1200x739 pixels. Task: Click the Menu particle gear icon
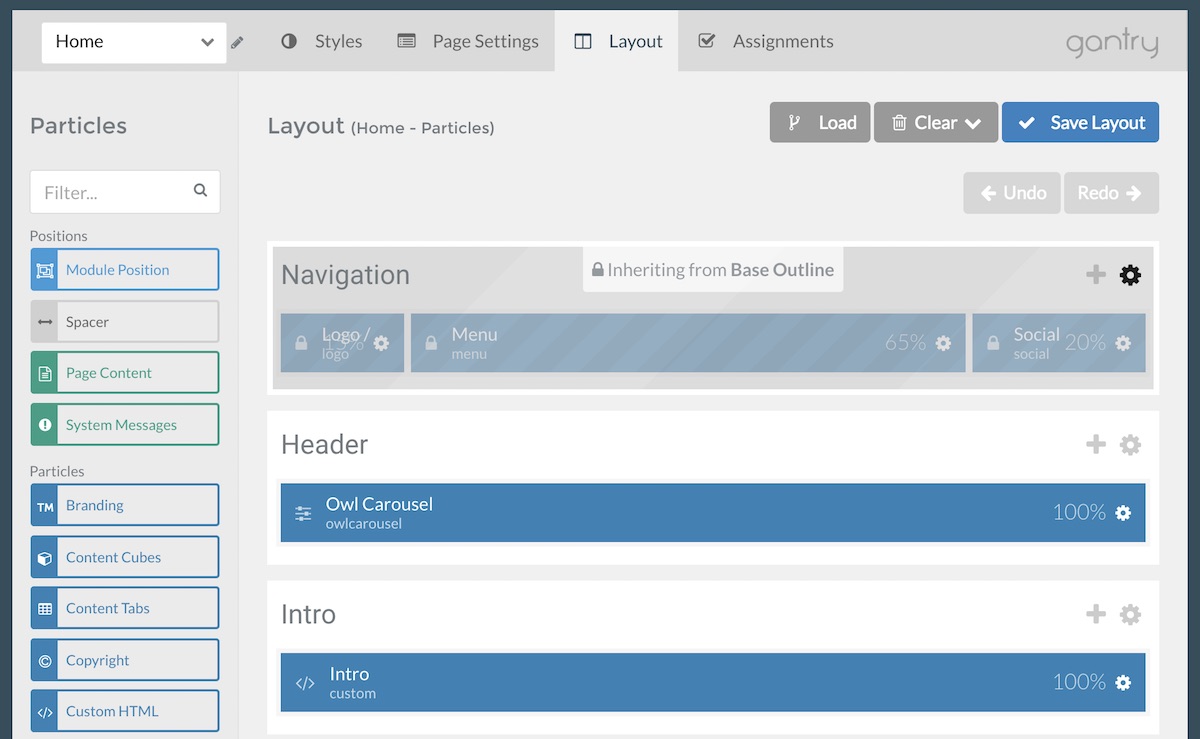coord(943,343)
